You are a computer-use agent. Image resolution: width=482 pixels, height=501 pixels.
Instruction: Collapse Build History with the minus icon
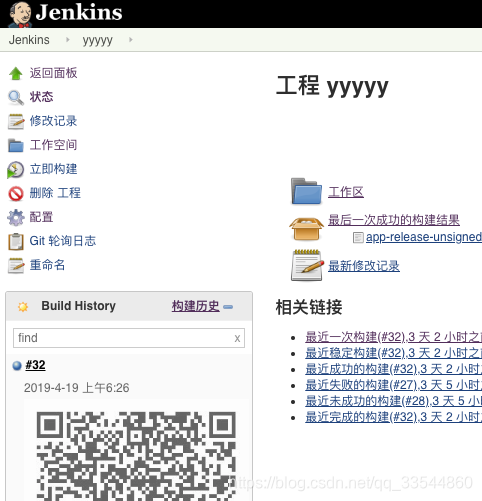click(x=228, y=307)
